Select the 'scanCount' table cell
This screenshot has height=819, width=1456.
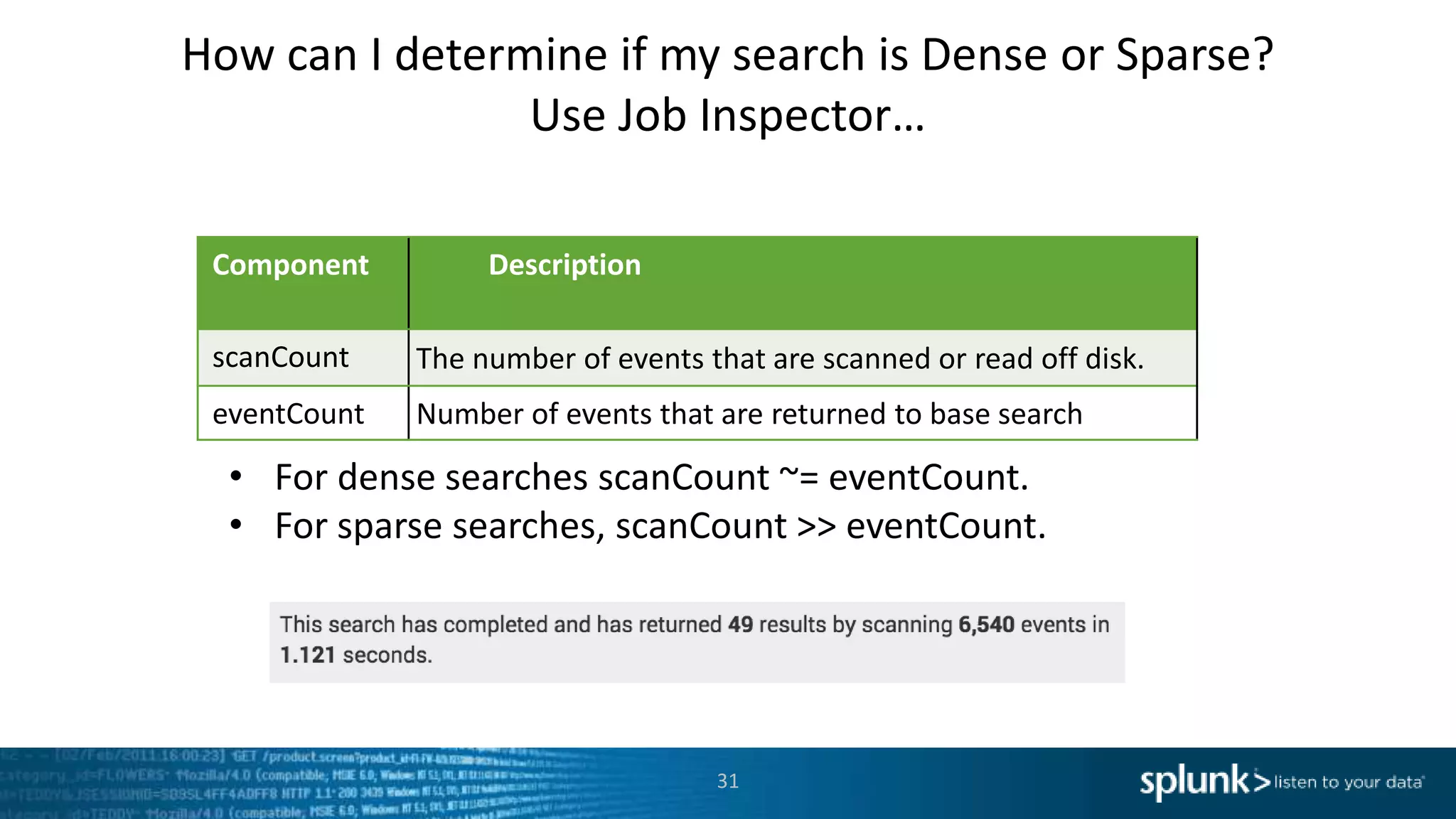coord(303,358)
